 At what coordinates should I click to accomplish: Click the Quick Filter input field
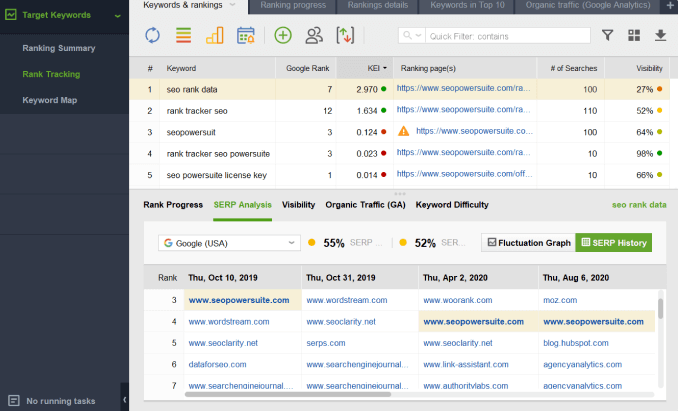pyautogui.click(x=508, y=36)
